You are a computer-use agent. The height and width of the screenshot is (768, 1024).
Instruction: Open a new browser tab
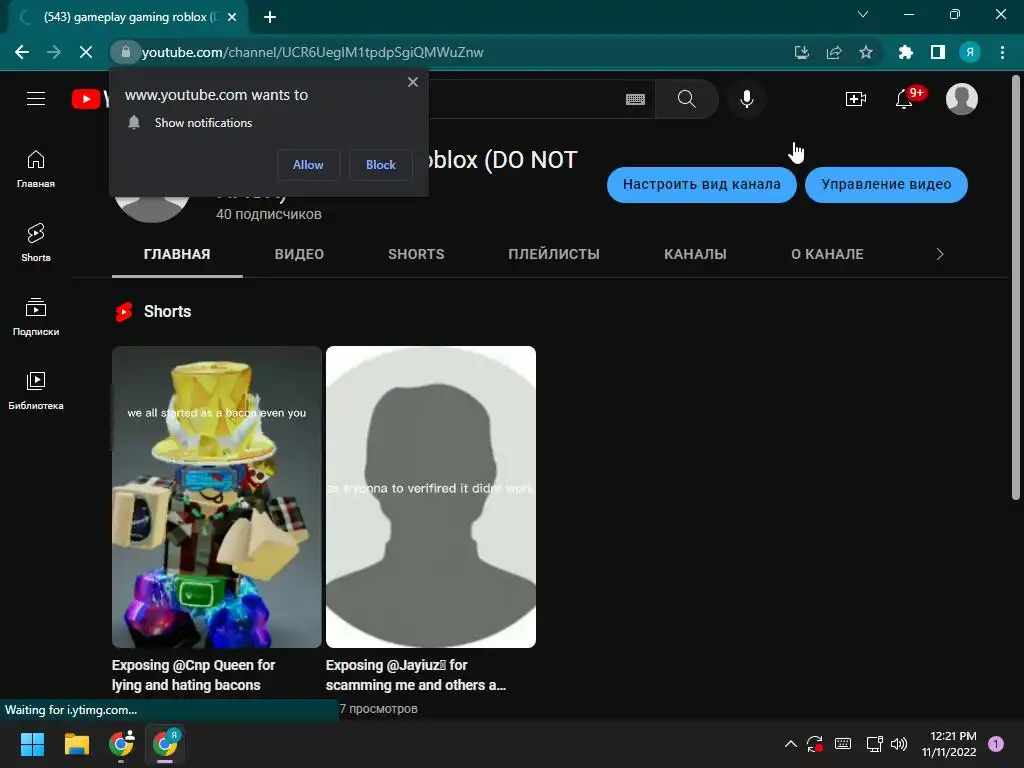click(270, 18)
